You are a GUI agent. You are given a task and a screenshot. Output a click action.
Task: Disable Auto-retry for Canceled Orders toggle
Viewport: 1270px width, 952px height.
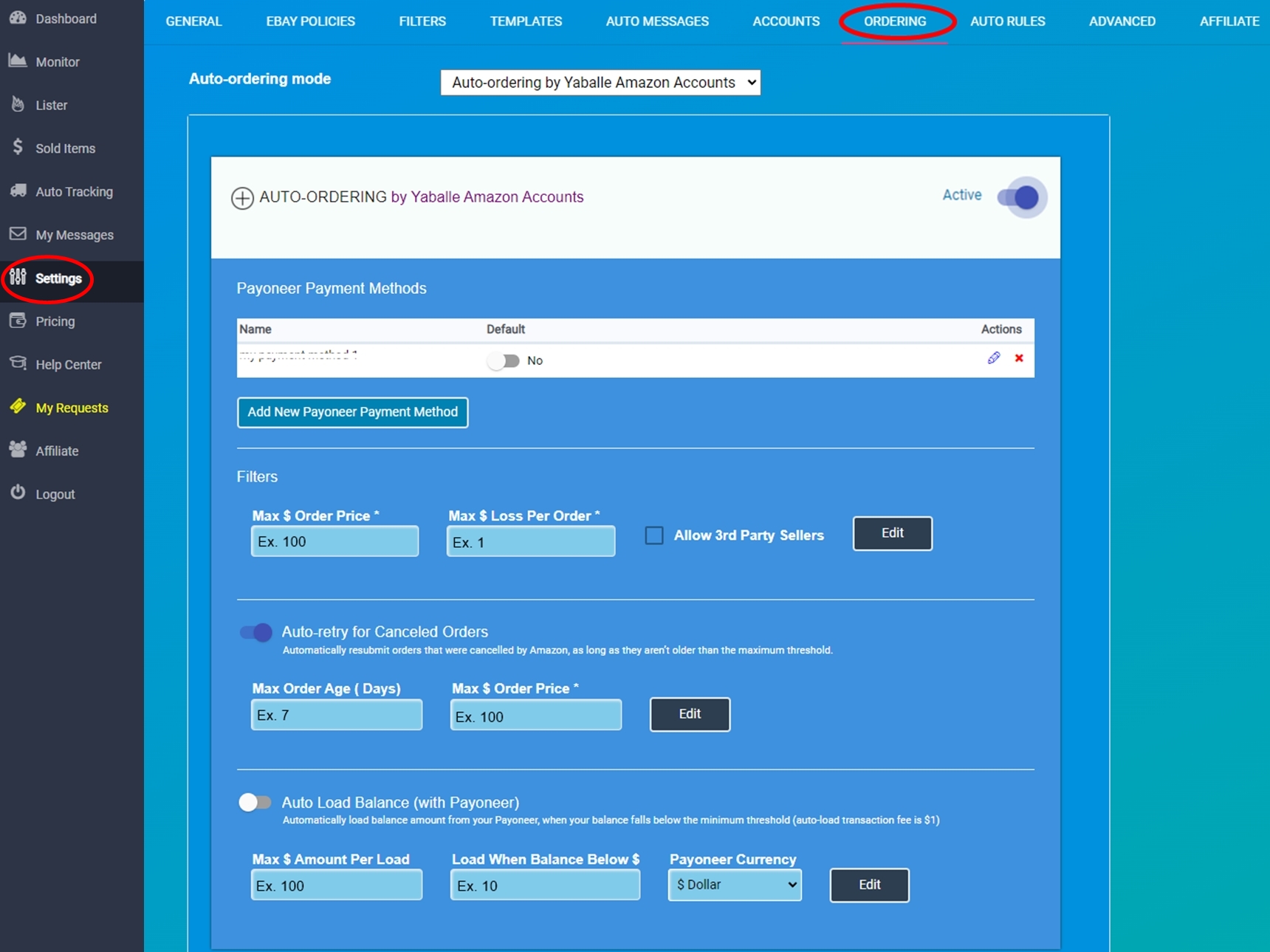pyautogui.click(x=255, y=632)
